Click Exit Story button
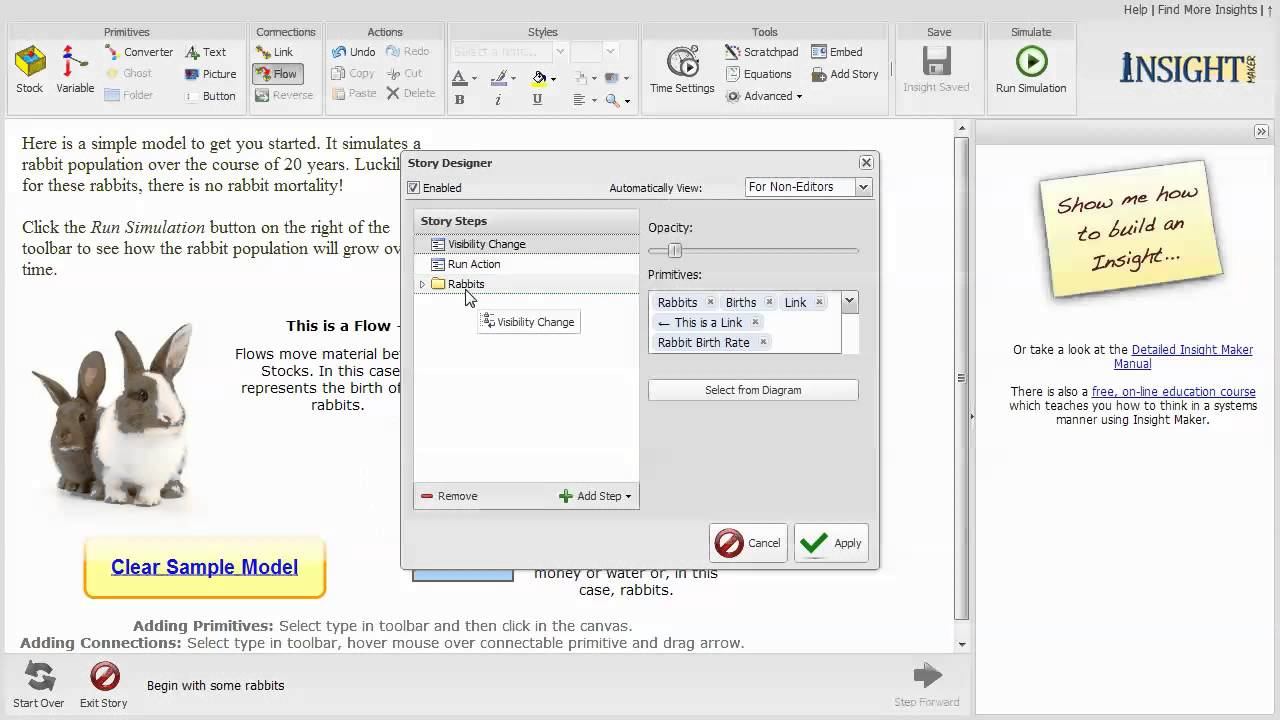This screenshot has height=720, width=1280. pos(104,684)
